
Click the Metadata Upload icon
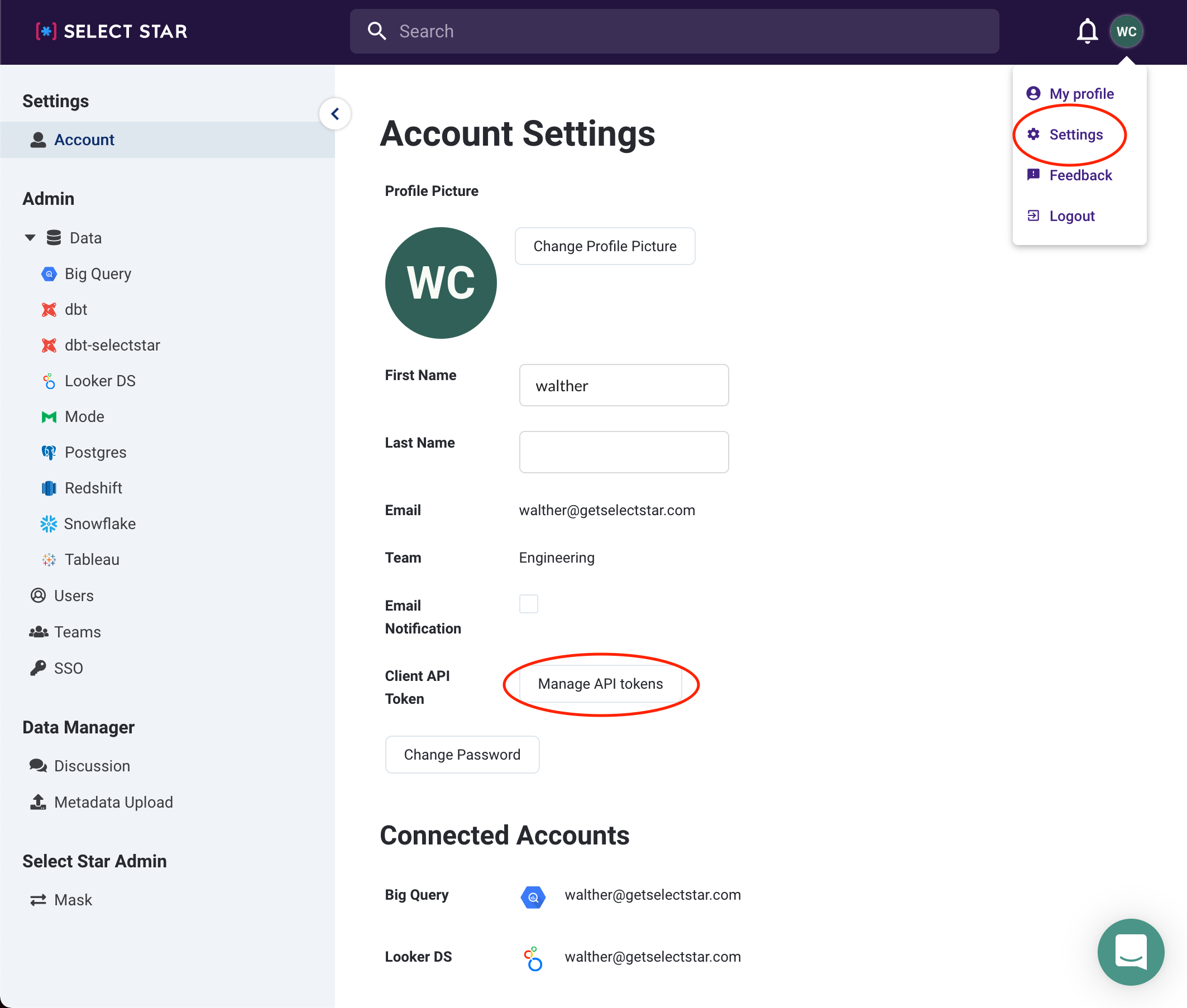(39, 801)
